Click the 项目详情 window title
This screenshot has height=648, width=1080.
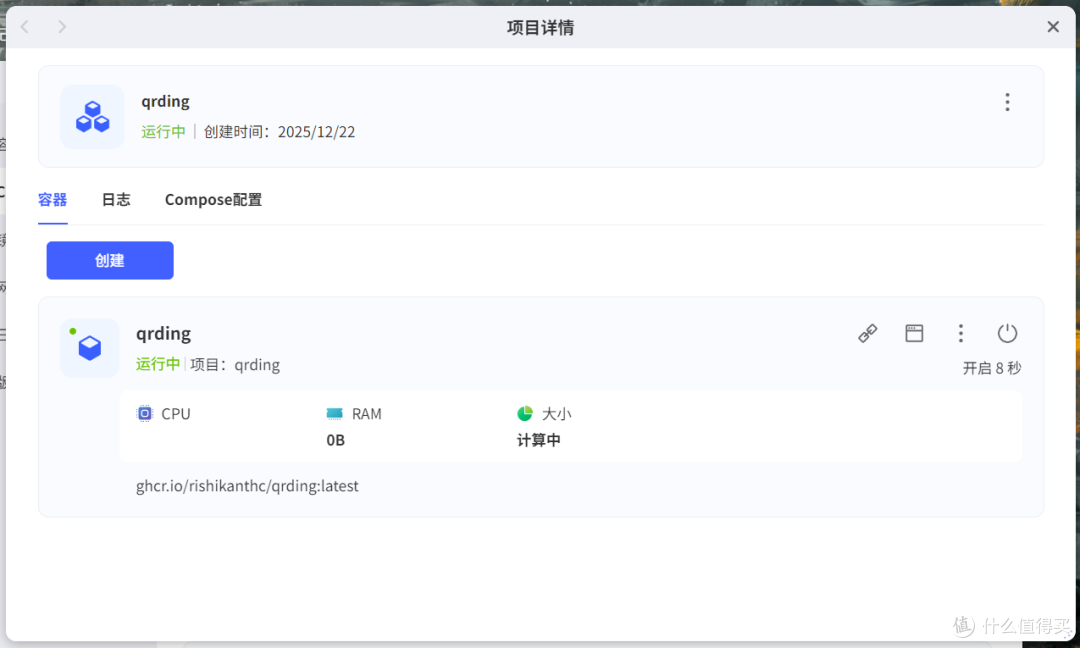click(541, 28)
